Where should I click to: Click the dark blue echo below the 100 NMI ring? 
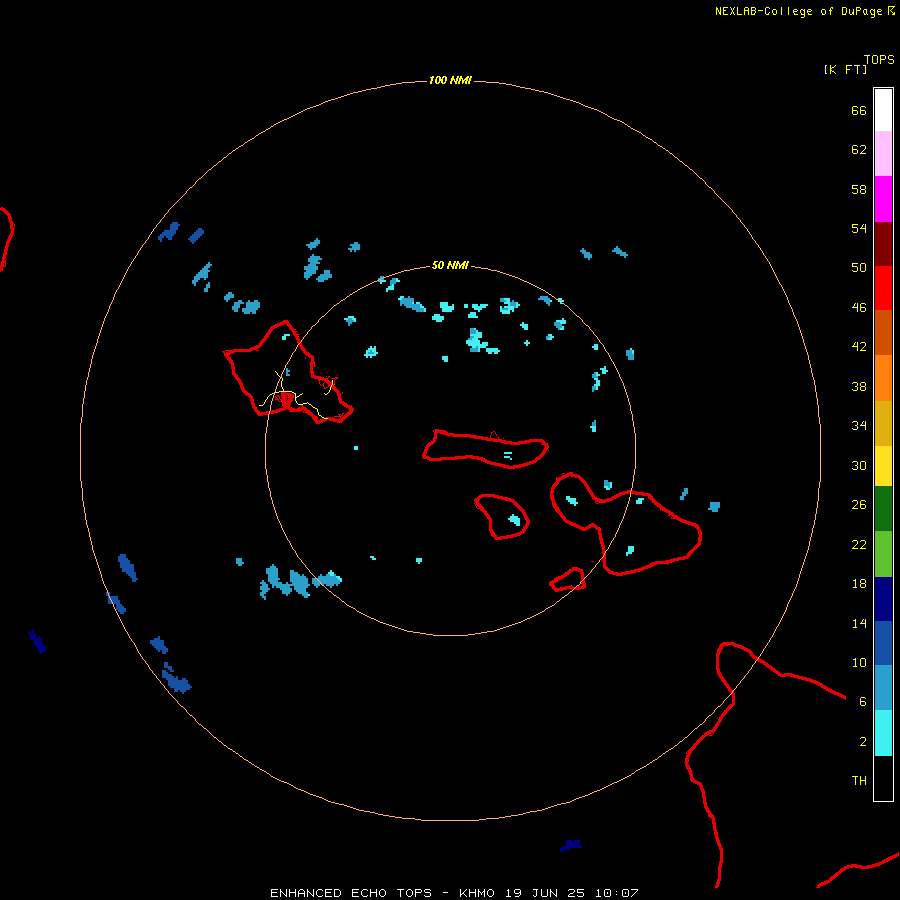coord(571,845)
